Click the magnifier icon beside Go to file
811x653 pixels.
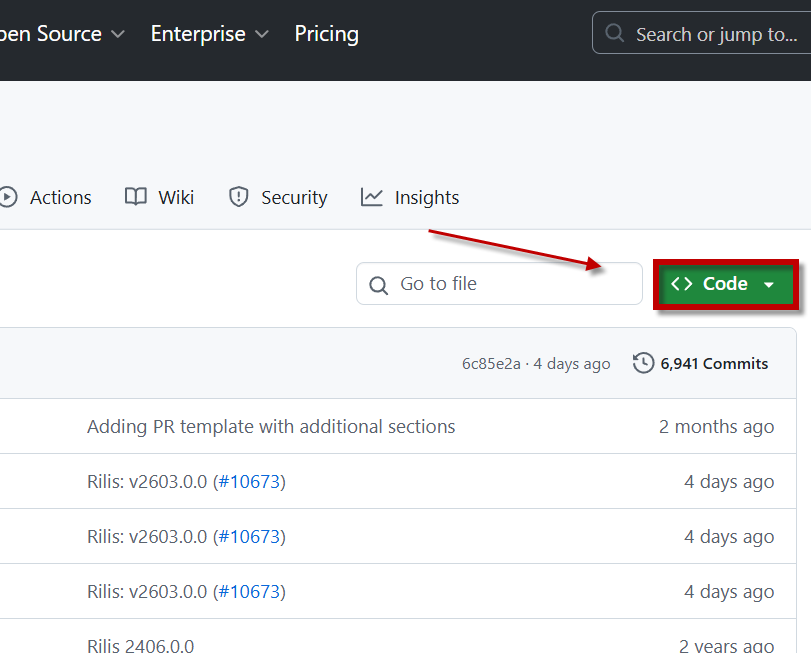(x=378, y=285)
